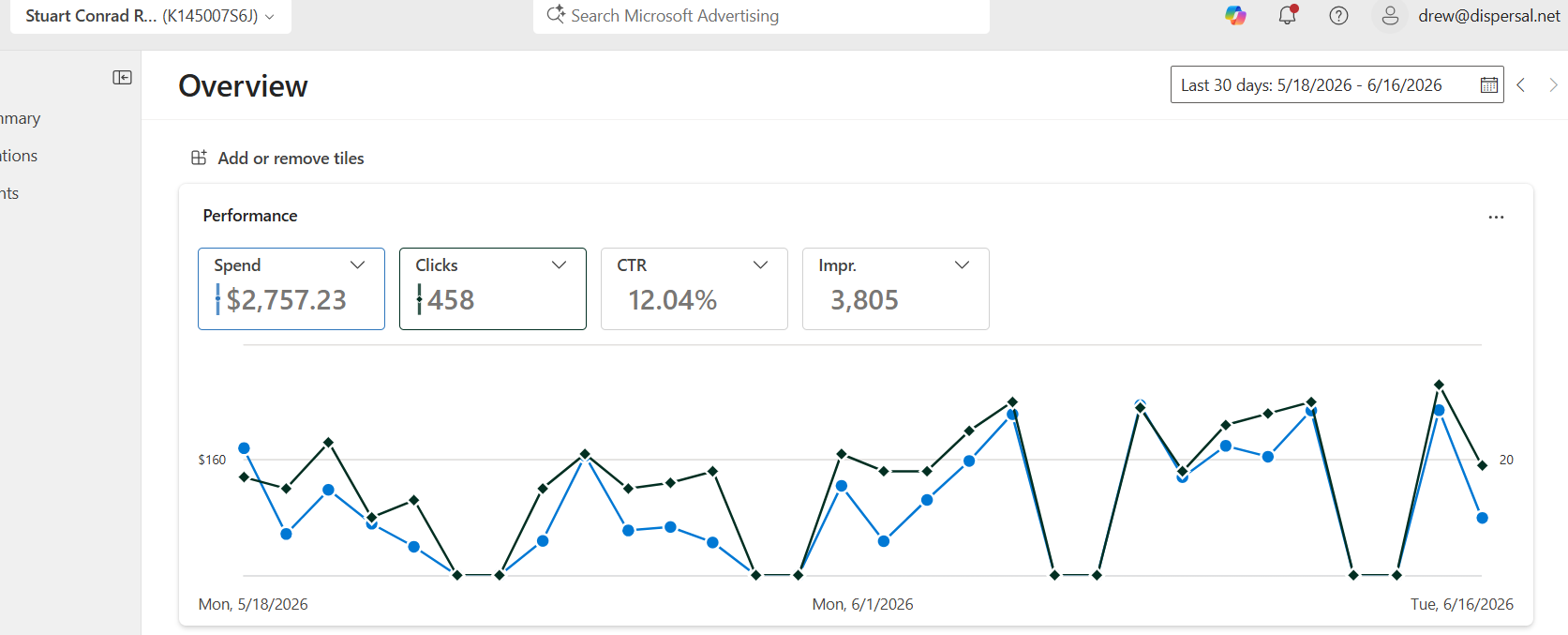The image size is (1568, 635).
Task: Open the Impr. metric dropdown arrow
Action: click(x=962, y=265)
